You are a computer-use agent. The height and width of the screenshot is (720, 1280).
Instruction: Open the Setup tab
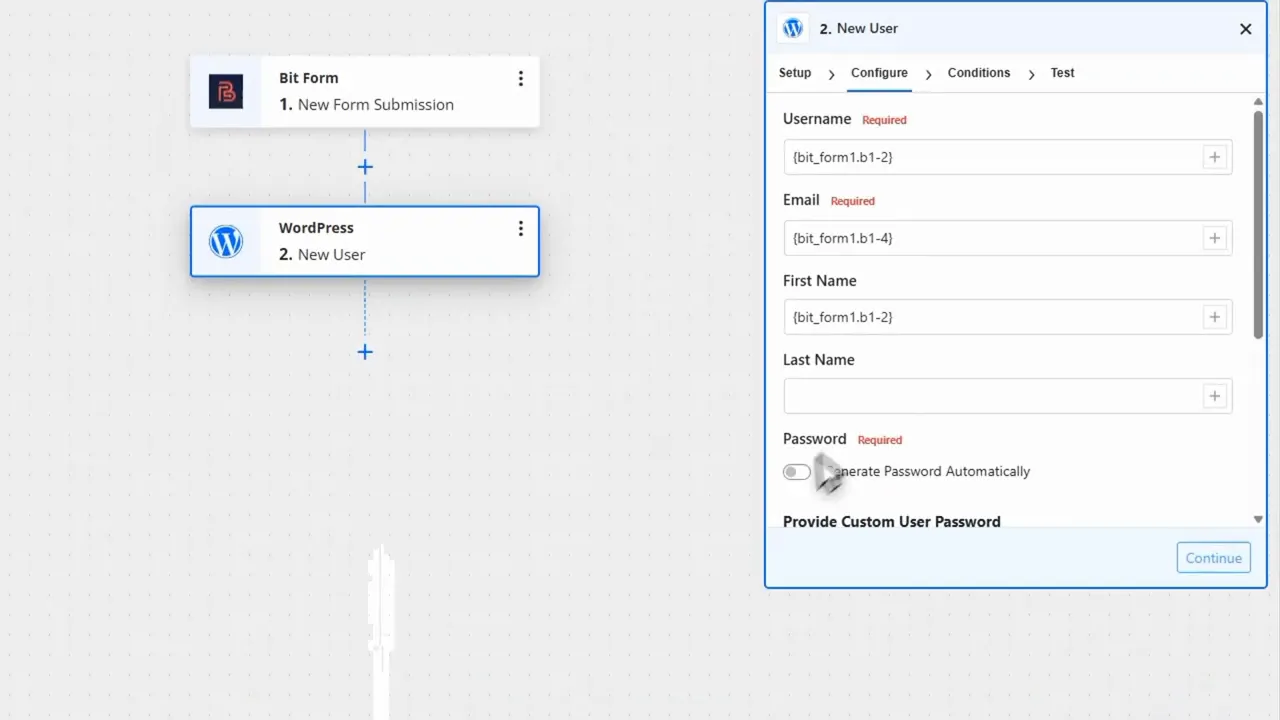point(795,73)
